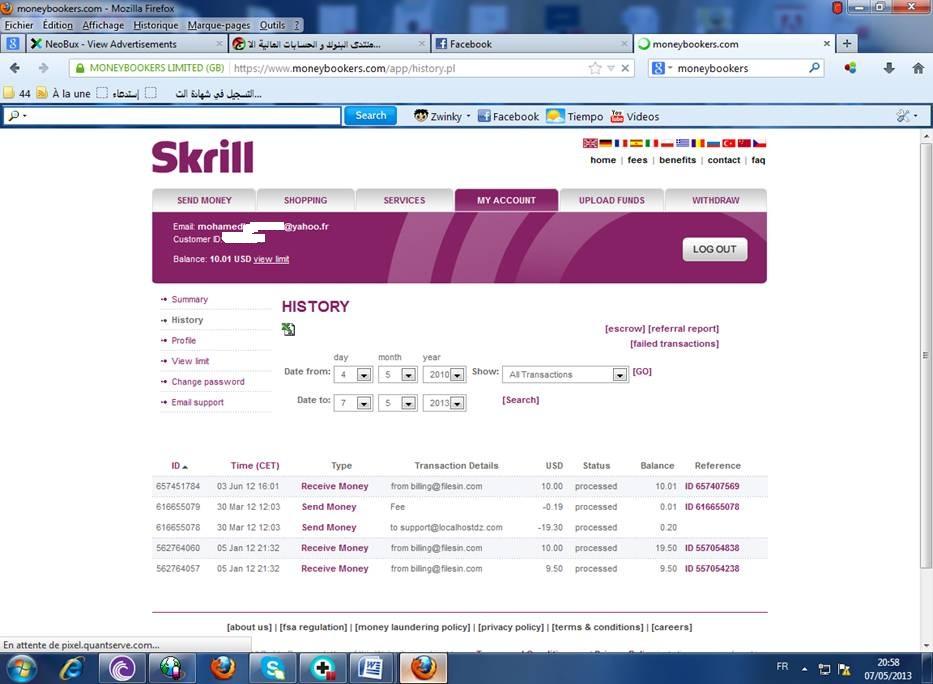Click the LOG OUT button
This screenshot has width=933, height=684.
(x=715, y=250)
